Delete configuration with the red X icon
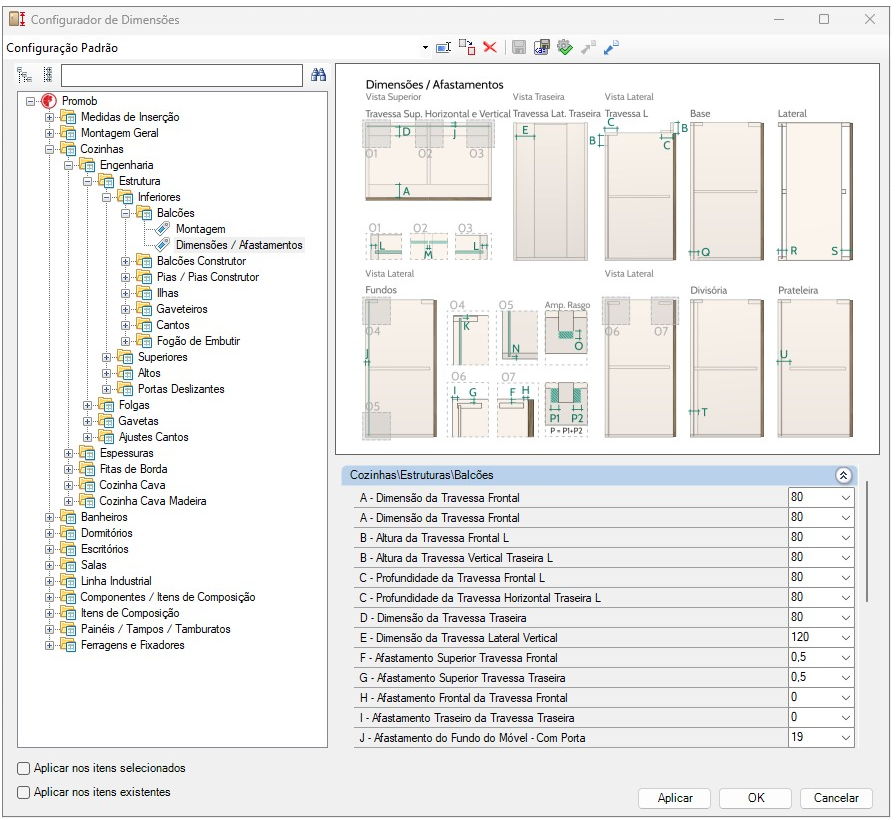This screenshot has height=820, width=896. point(490,47)
